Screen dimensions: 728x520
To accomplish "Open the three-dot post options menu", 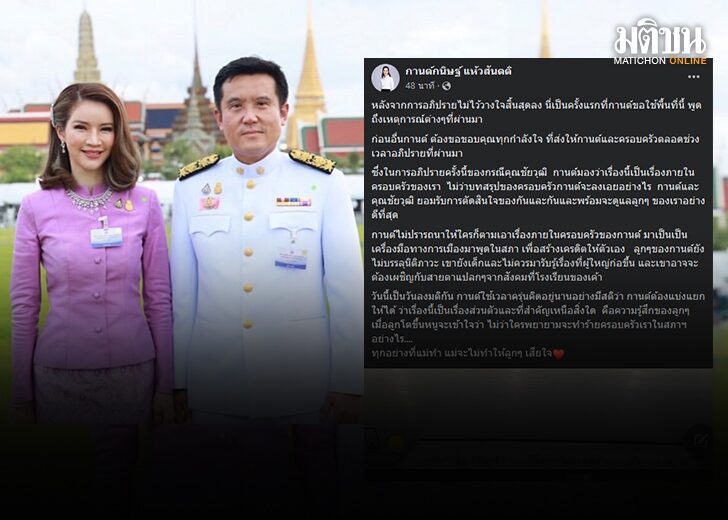I will 693,77.
